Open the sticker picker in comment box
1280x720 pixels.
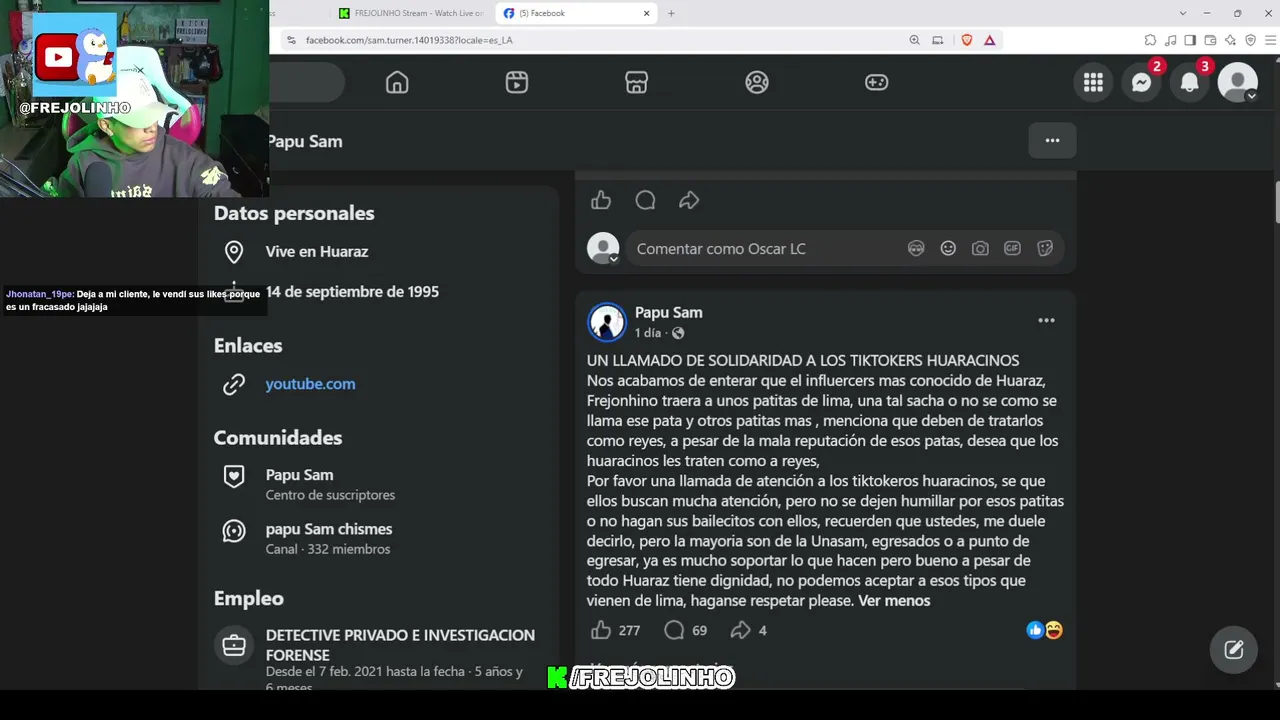(1045, 249)
